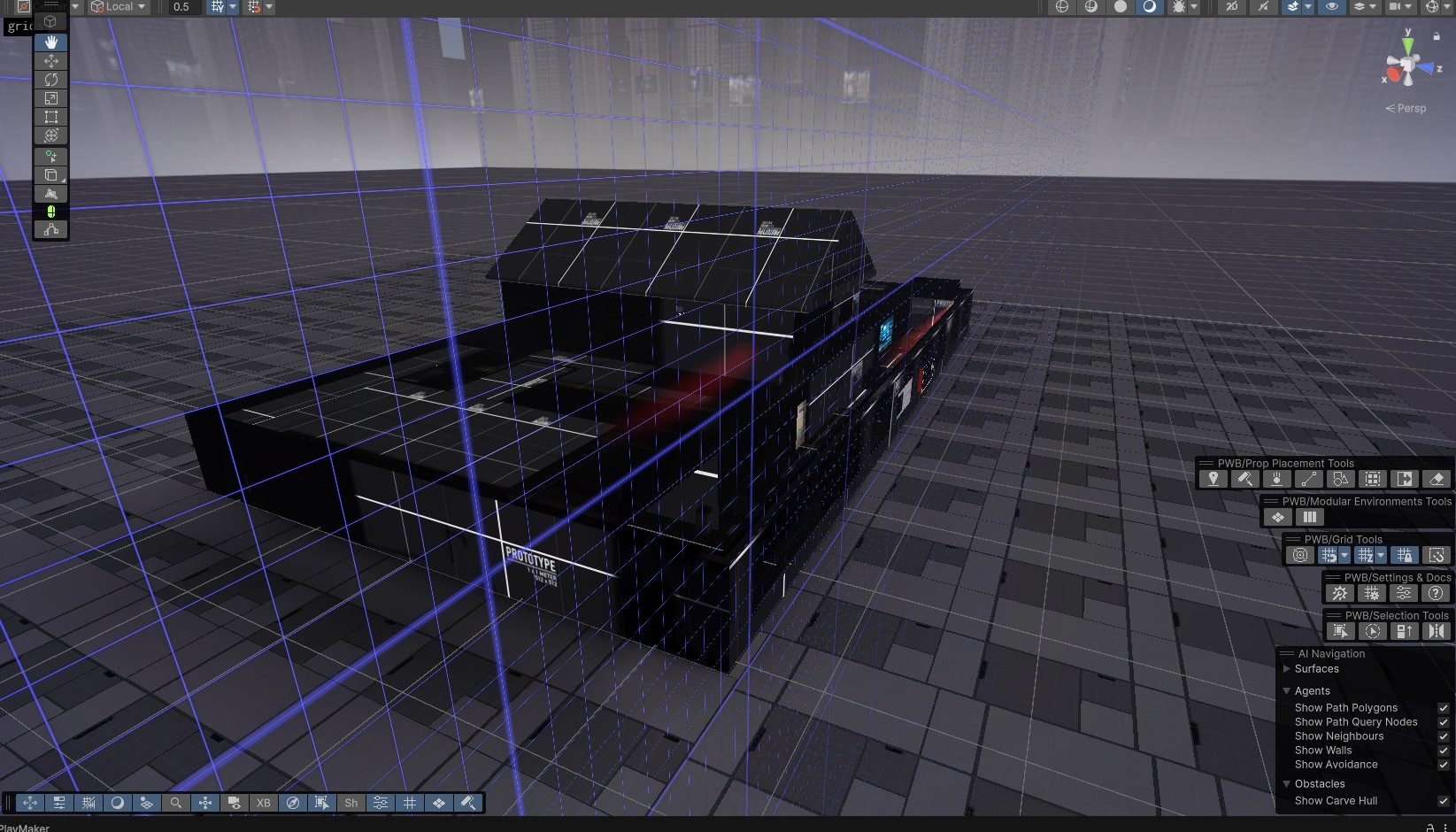Select the brush paint tool in Prop Placement Tools

click(x=1244, y=479)
